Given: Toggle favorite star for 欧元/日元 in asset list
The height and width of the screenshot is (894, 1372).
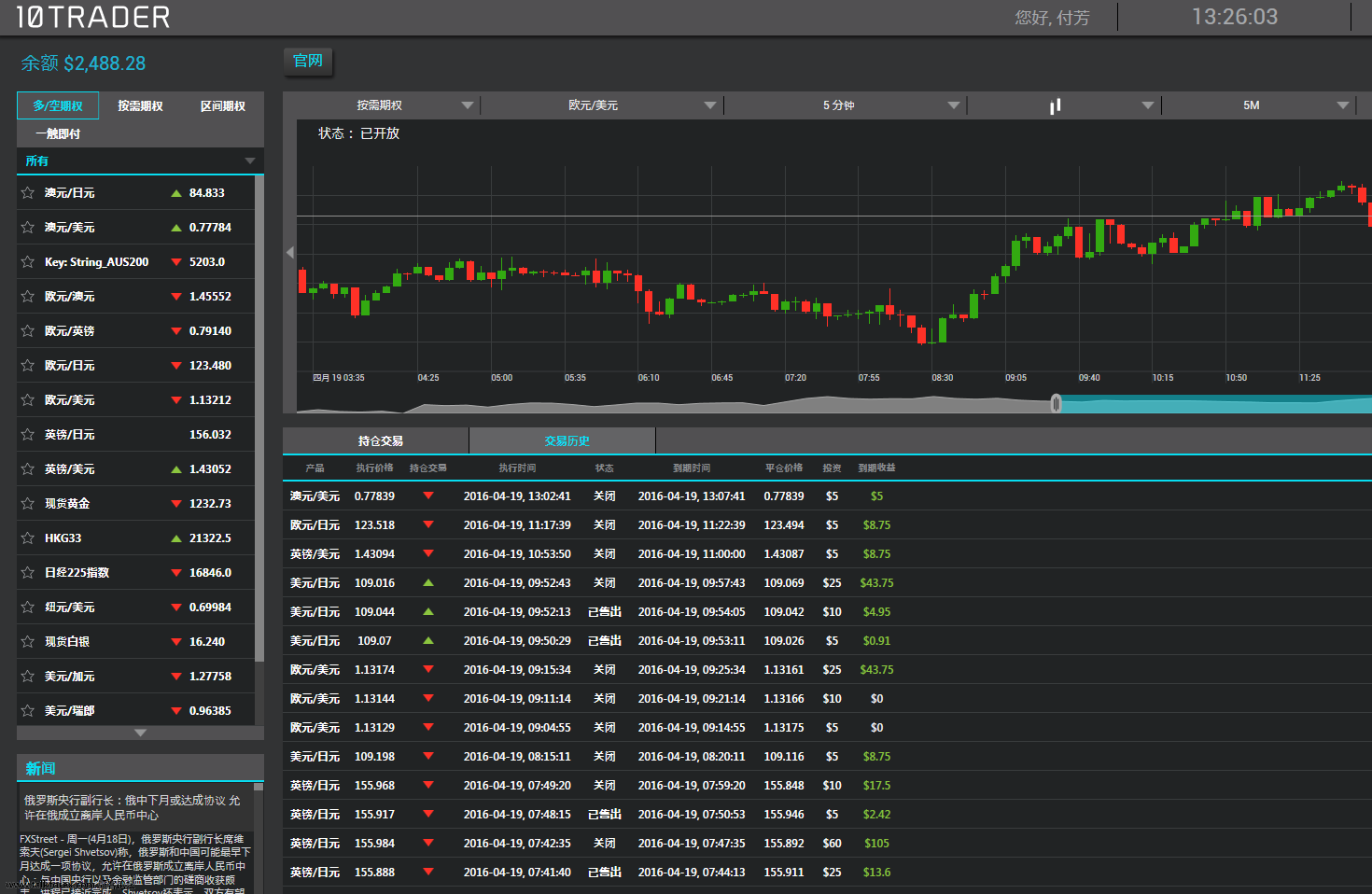Looking at the screenshot, I should (28, 366).
